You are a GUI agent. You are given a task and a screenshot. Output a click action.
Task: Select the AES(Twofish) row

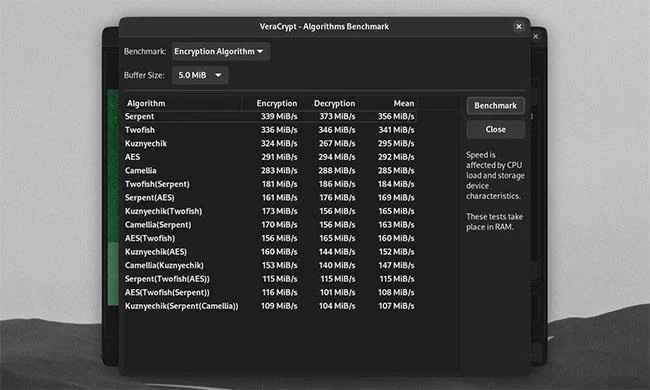(270, 238)
